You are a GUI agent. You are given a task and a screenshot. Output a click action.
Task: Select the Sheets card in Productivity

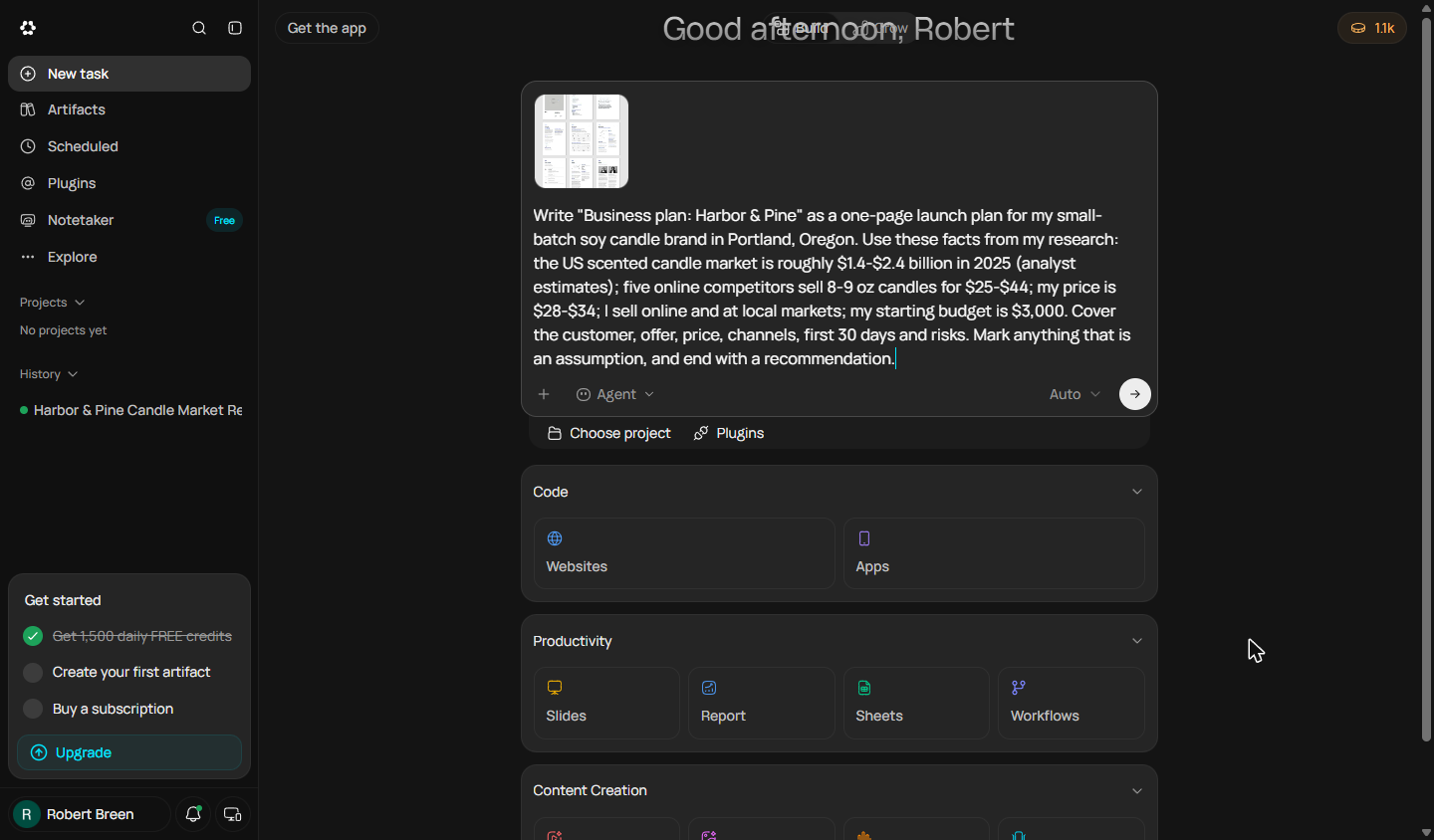pos(916,703)
